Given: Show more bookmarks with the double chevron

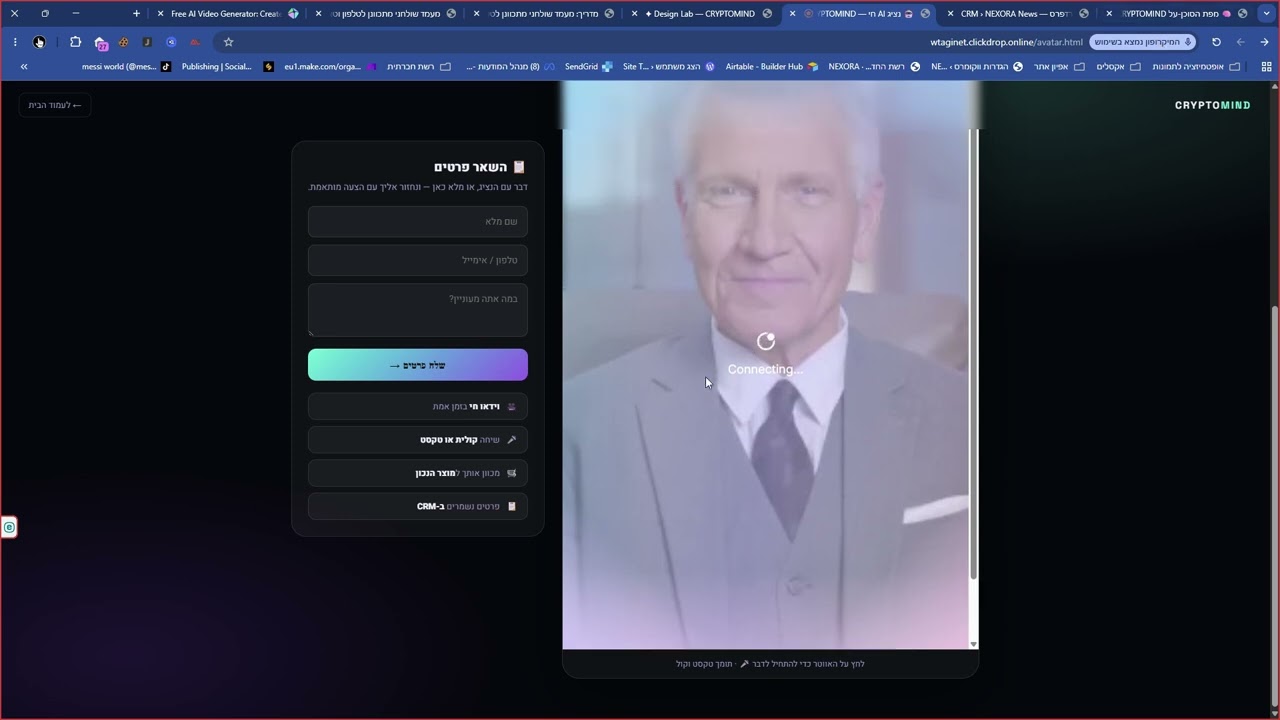Looking at the screenshot, I should pos(24,67).
